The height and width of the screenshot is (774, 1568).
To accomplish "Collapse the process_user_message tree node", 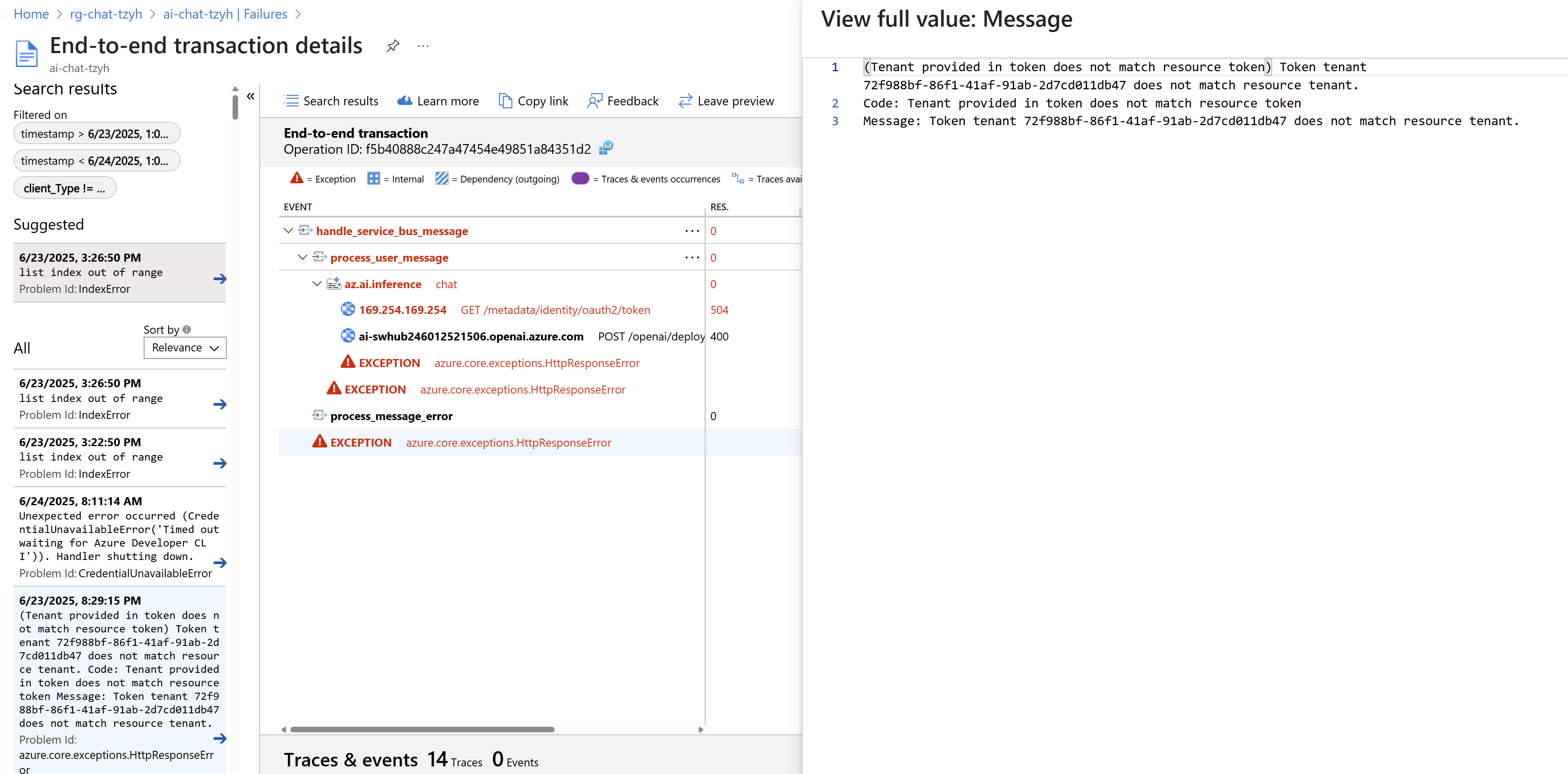I will [303, 257].
